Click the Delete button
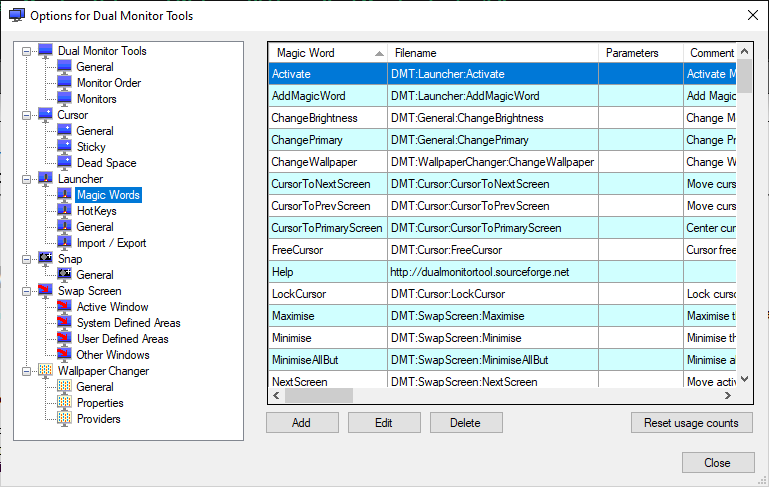 pyautogui.click(x=466, y=423)
